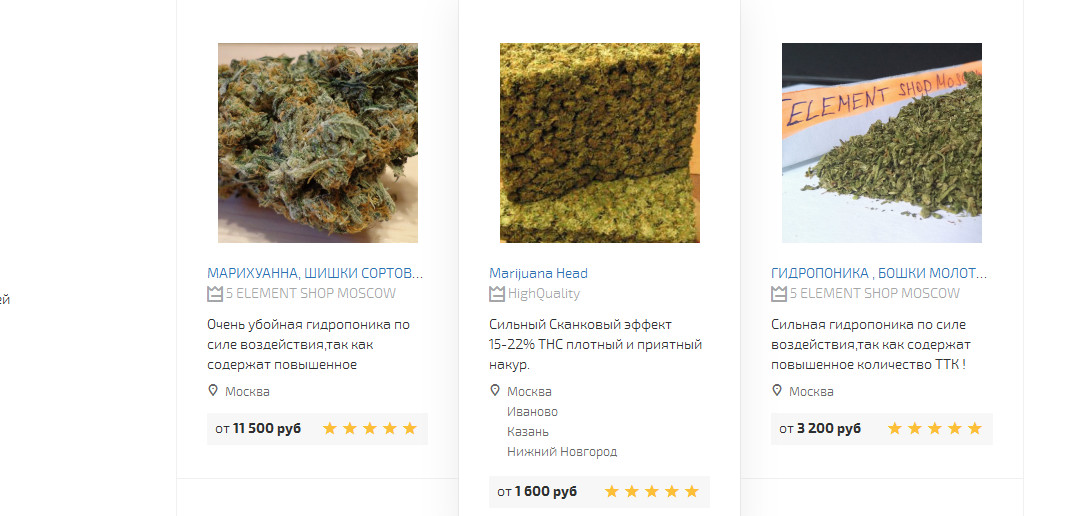Click the location pin in the first card
Screen dimensions: 1067x516
pyautogui.click(x=213, y=391)
